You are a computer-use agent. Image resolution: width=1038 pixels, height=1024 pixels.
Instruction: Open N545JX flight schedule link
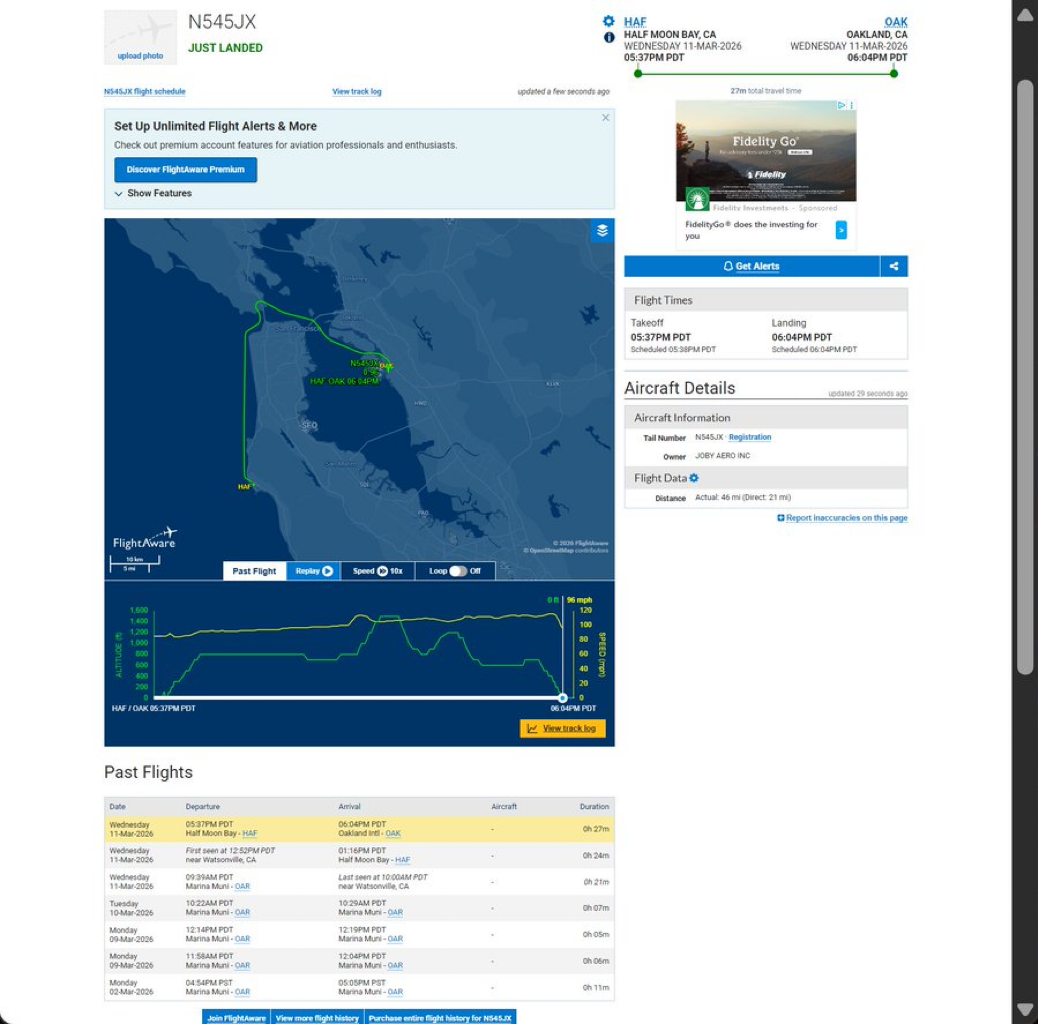pyautogui.click(x=145, y=91)
